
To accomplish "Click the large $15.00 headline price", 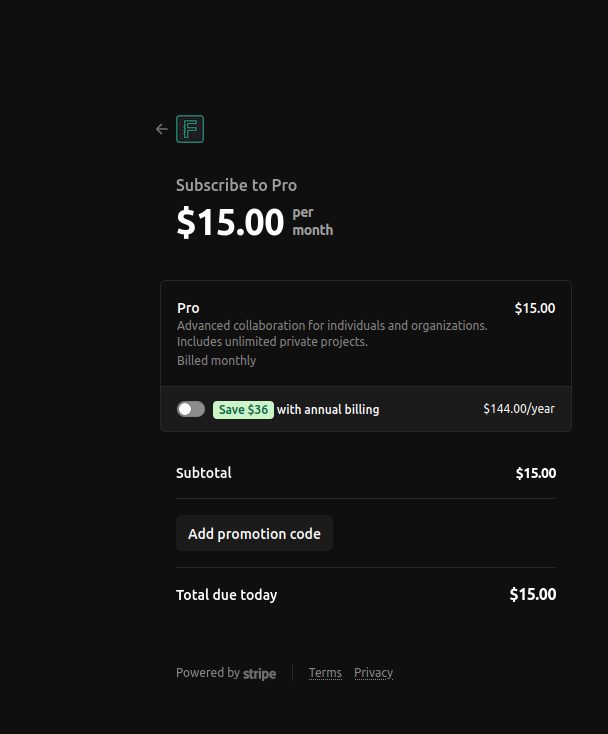I will 230,222.
